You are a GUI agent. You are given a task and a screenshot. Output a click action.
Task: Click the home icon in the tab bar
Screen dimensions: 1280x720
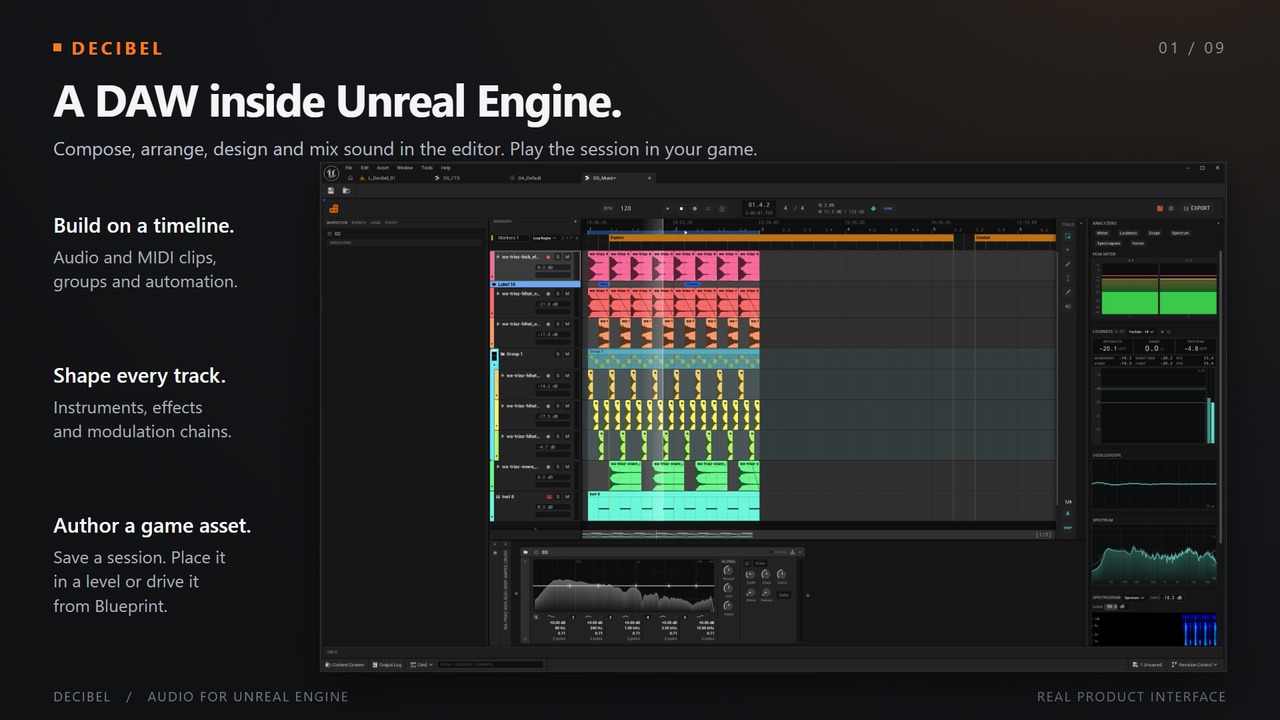(x=350, y=178)
